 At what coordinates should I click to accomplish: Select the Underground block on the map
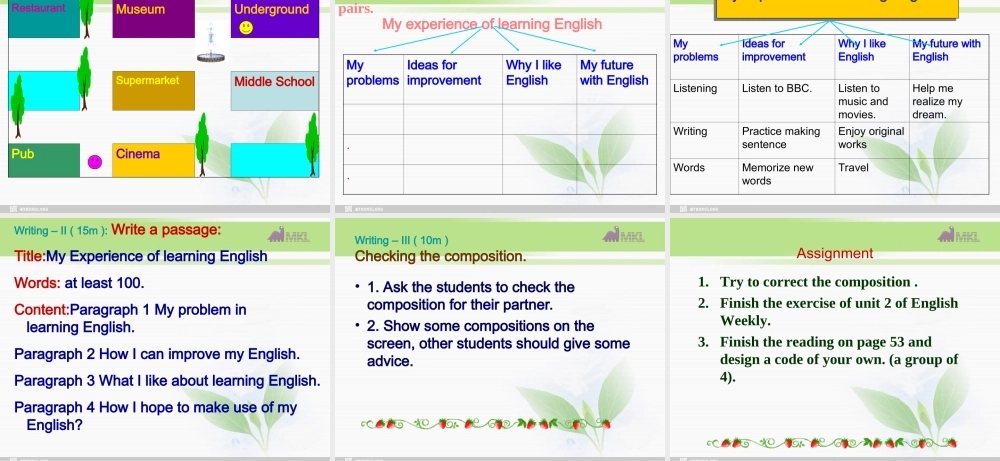tap(275, 19)
